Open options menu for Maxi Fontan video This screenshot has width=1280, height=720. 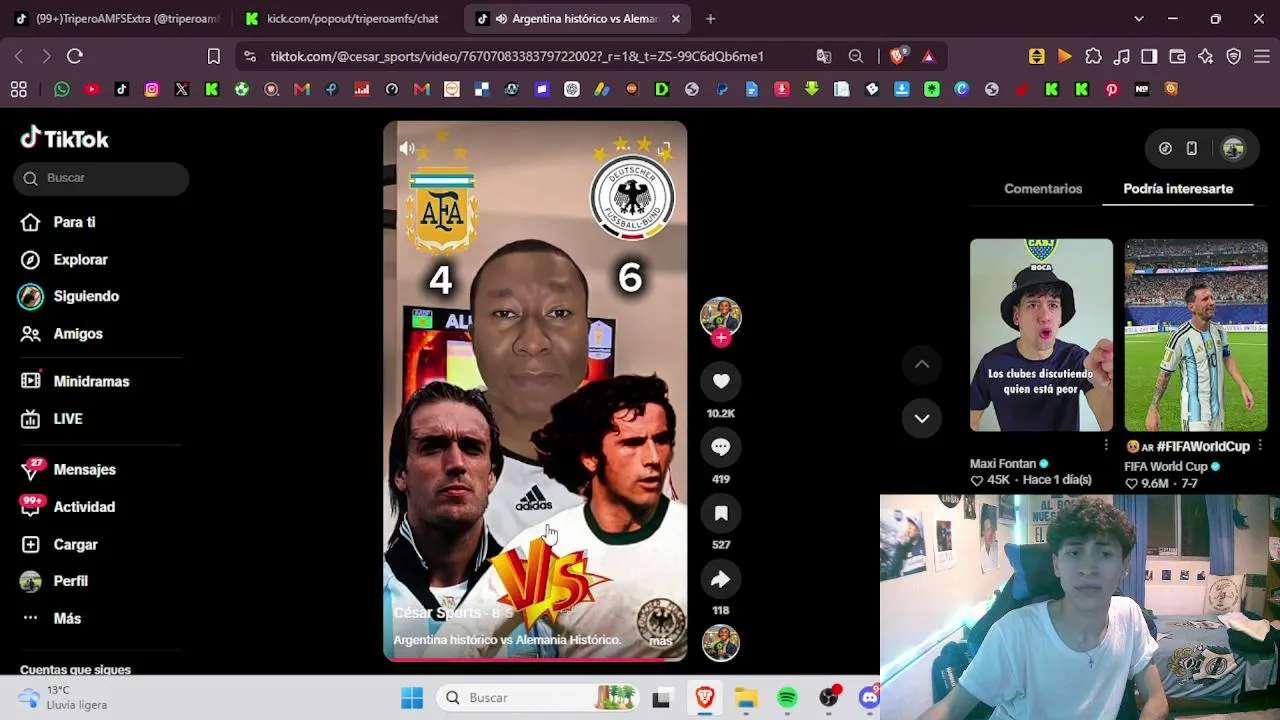click(x=1106, y=445)
